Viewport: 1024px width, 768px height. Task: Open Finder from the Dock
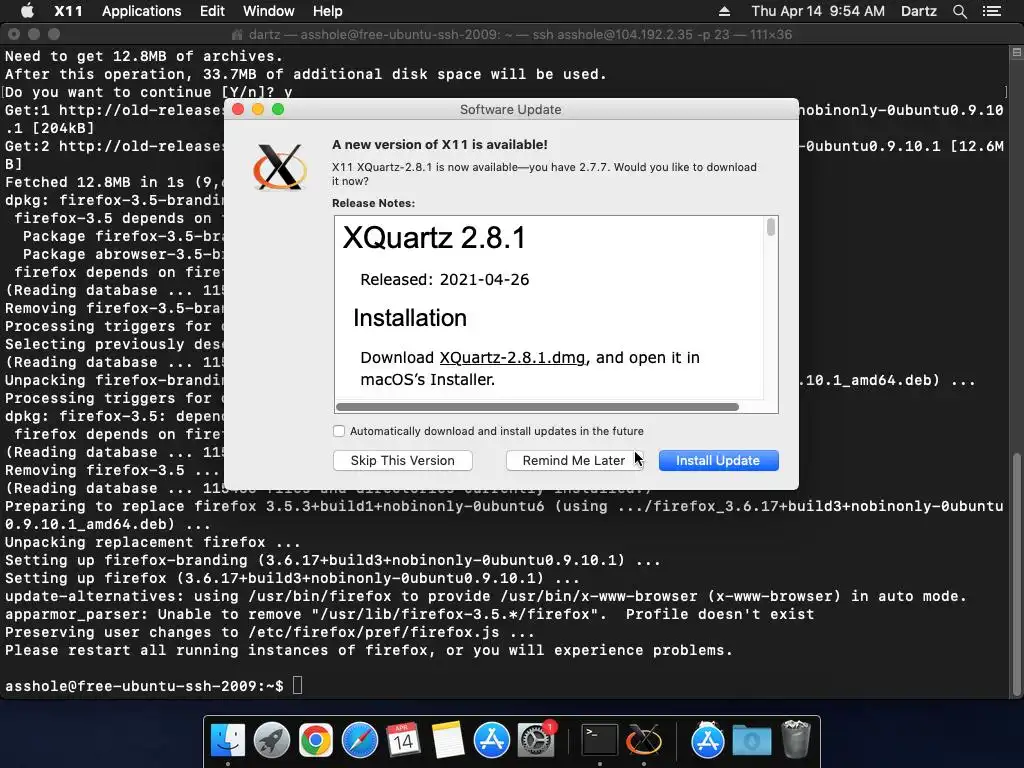tap(228, 741)
